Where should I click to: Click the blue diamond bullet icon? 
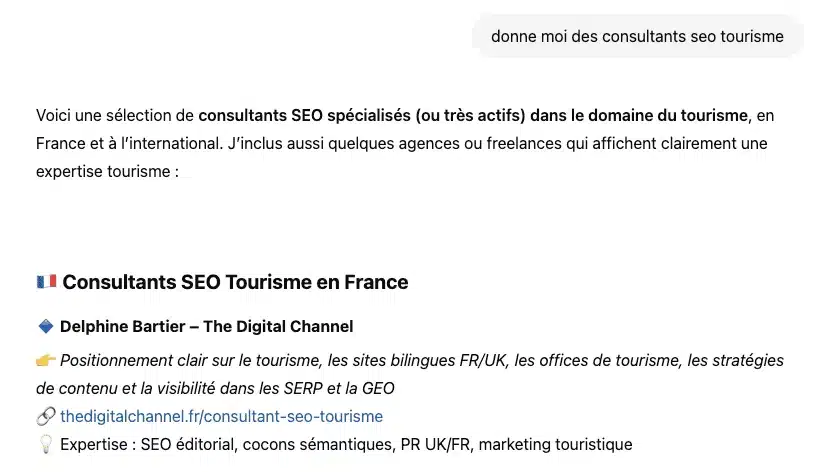point(46,326)
